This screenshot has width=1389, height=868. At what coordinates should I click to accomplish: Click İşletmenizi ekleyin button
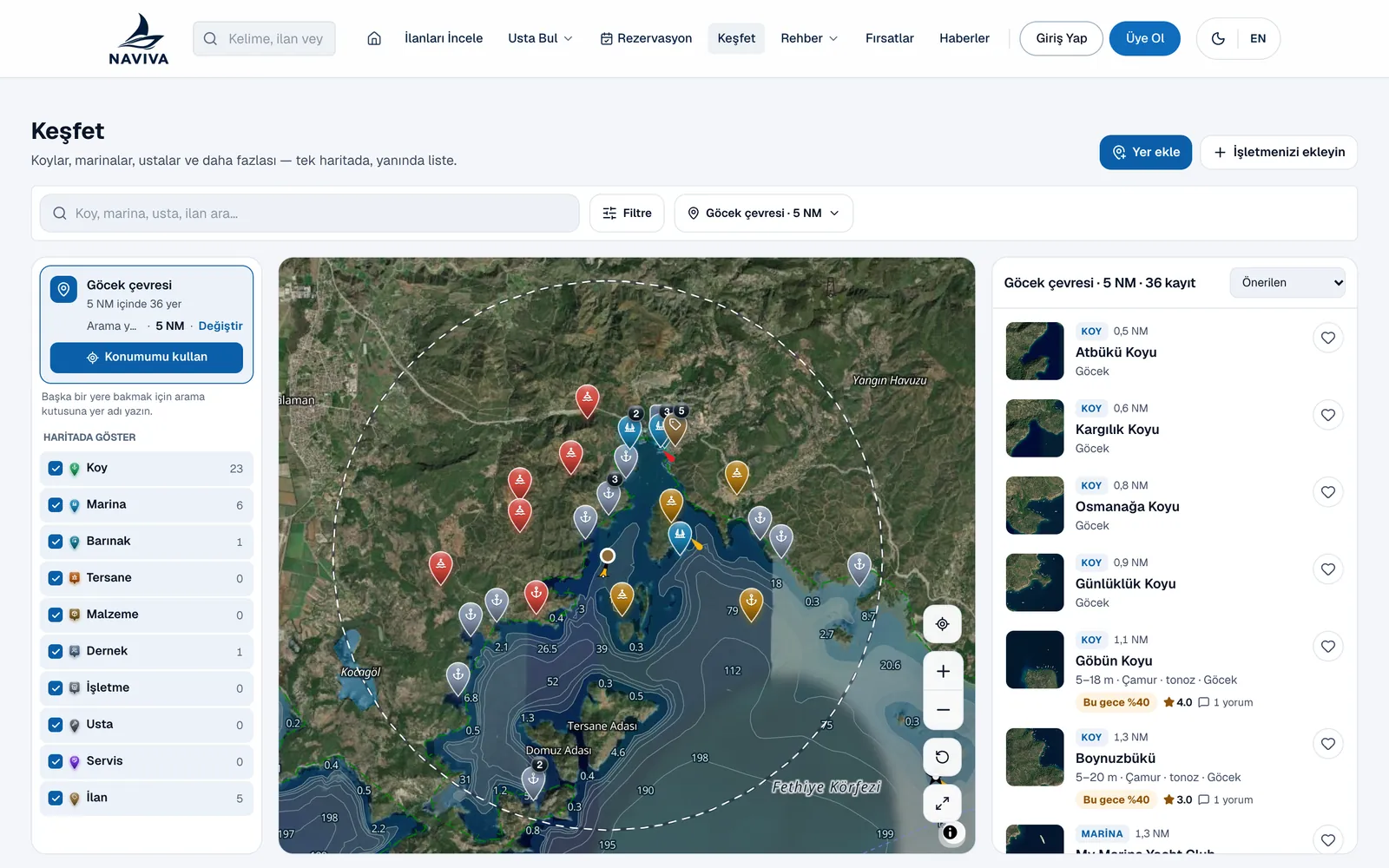pyautogui.click(x=1279, y=152)
